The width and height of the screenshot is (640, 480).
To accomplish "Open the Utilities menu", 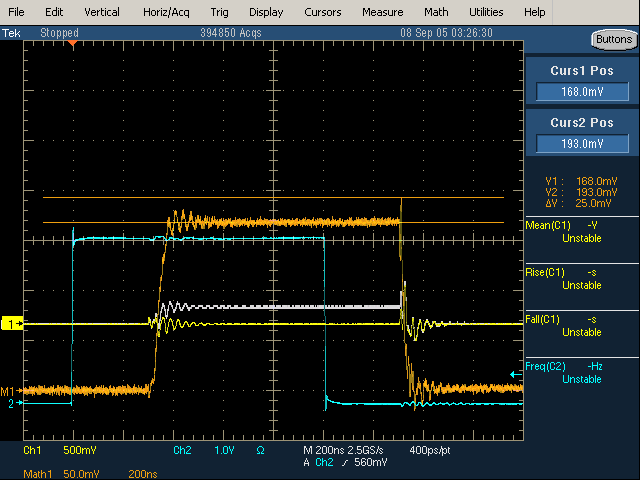I will click(x=487, y=12).
